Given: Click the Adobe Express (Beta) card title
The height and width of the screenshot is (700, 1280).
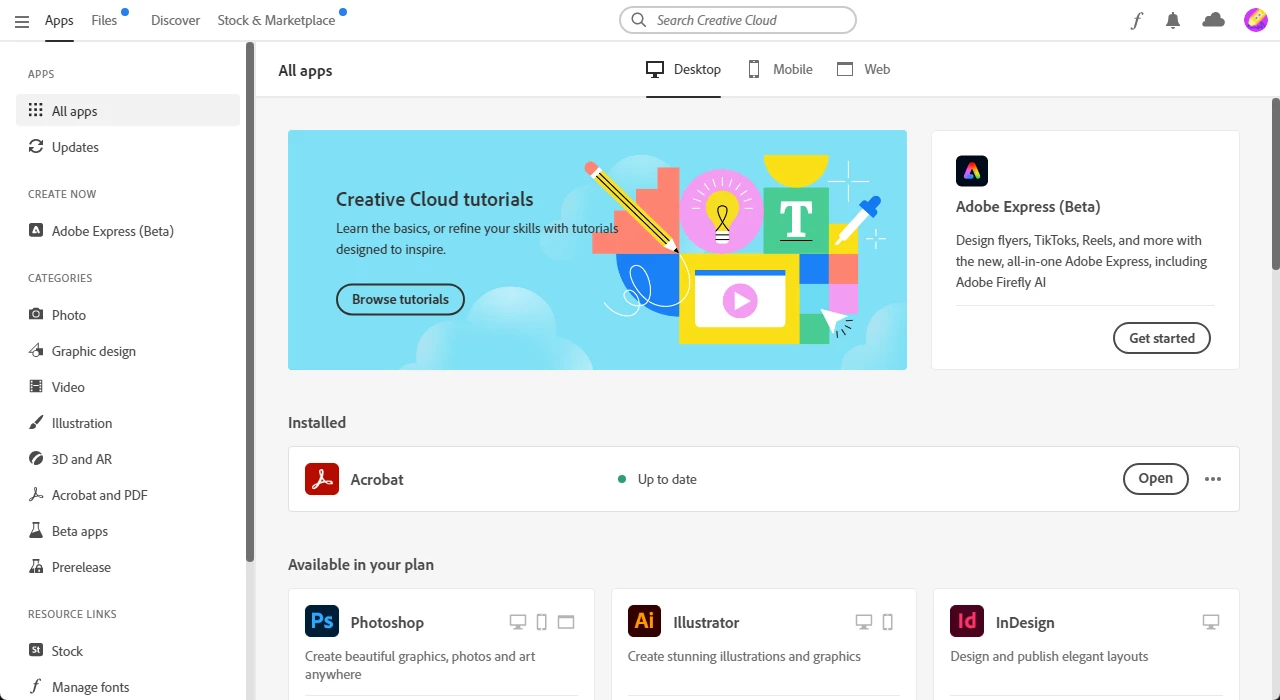Looking at the screenshot, I should tap(1028, 207).
